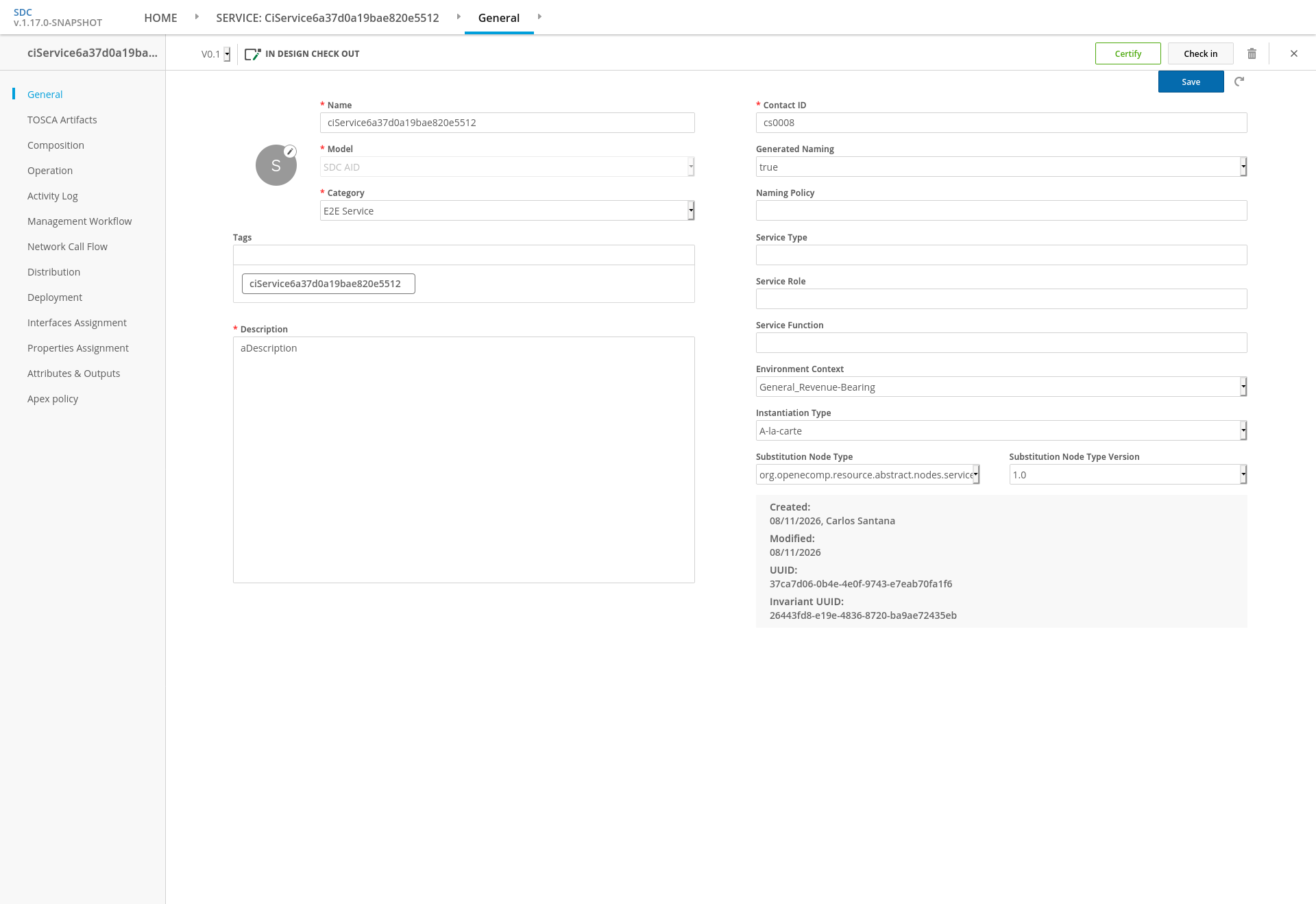This screenshot has height=904, width=1316.
Task: Close the service editor with X
Action: click(1294, 53)
